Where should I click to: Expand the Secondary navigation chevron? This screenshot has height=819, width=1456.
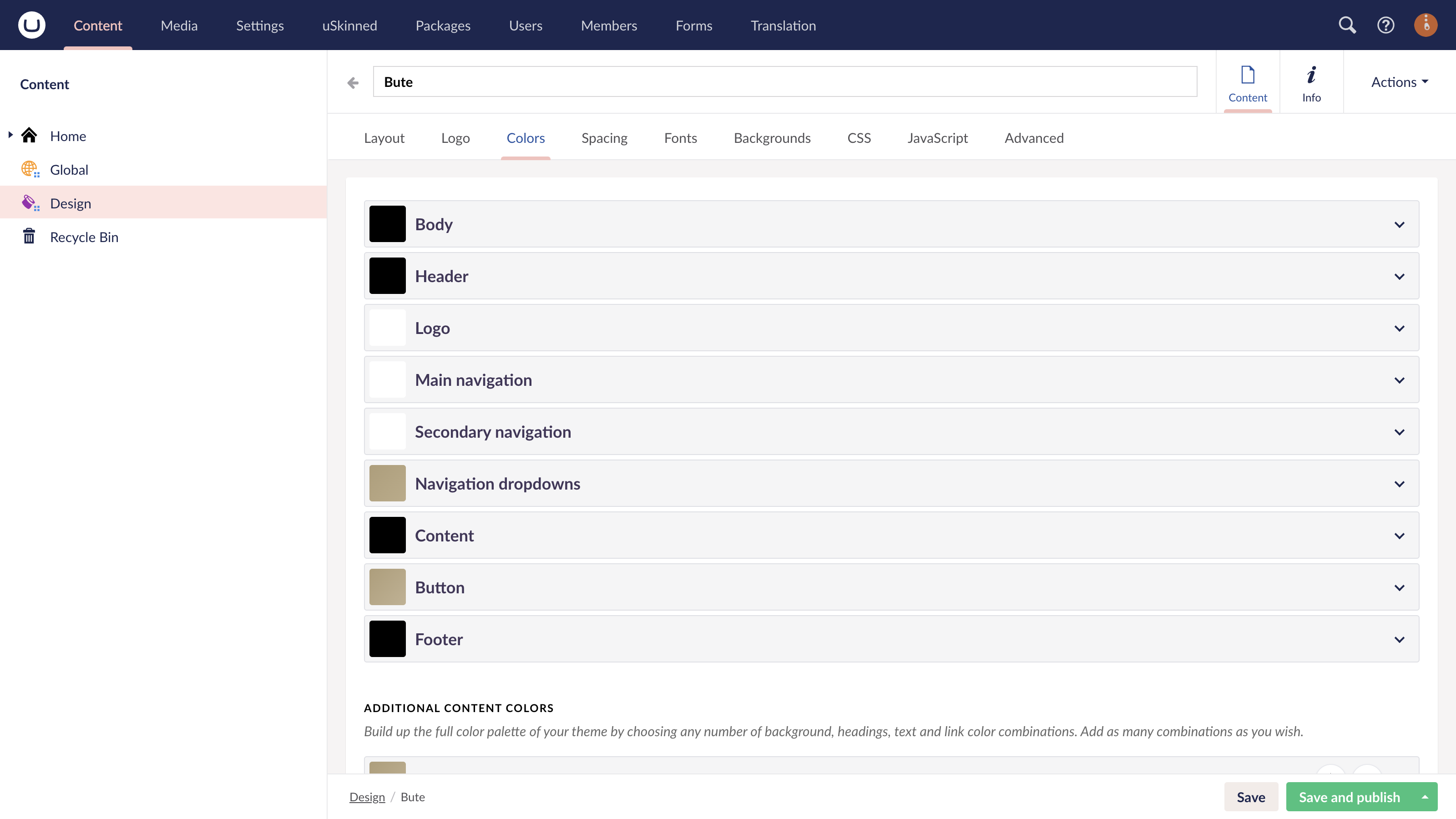(x=1399, y=432)
